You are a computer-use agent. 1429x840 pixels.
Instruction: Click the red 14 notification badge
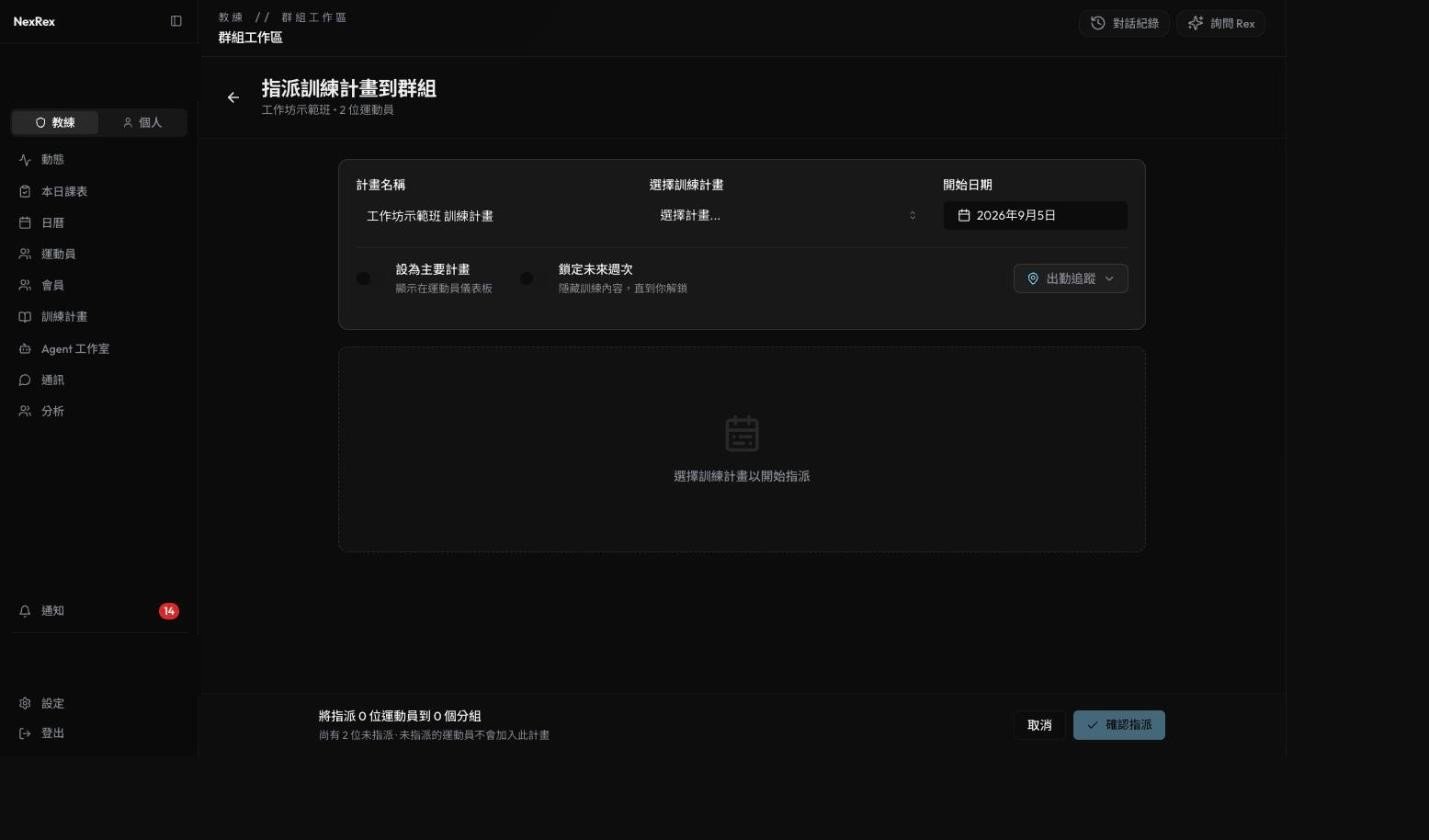click(169, 611)
